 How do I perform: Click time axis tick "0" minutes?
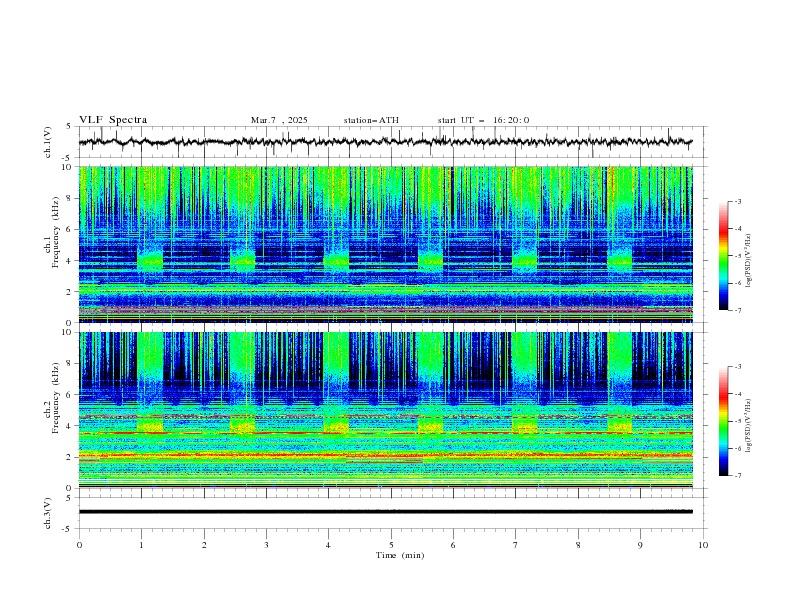click(x=79, y=545)
